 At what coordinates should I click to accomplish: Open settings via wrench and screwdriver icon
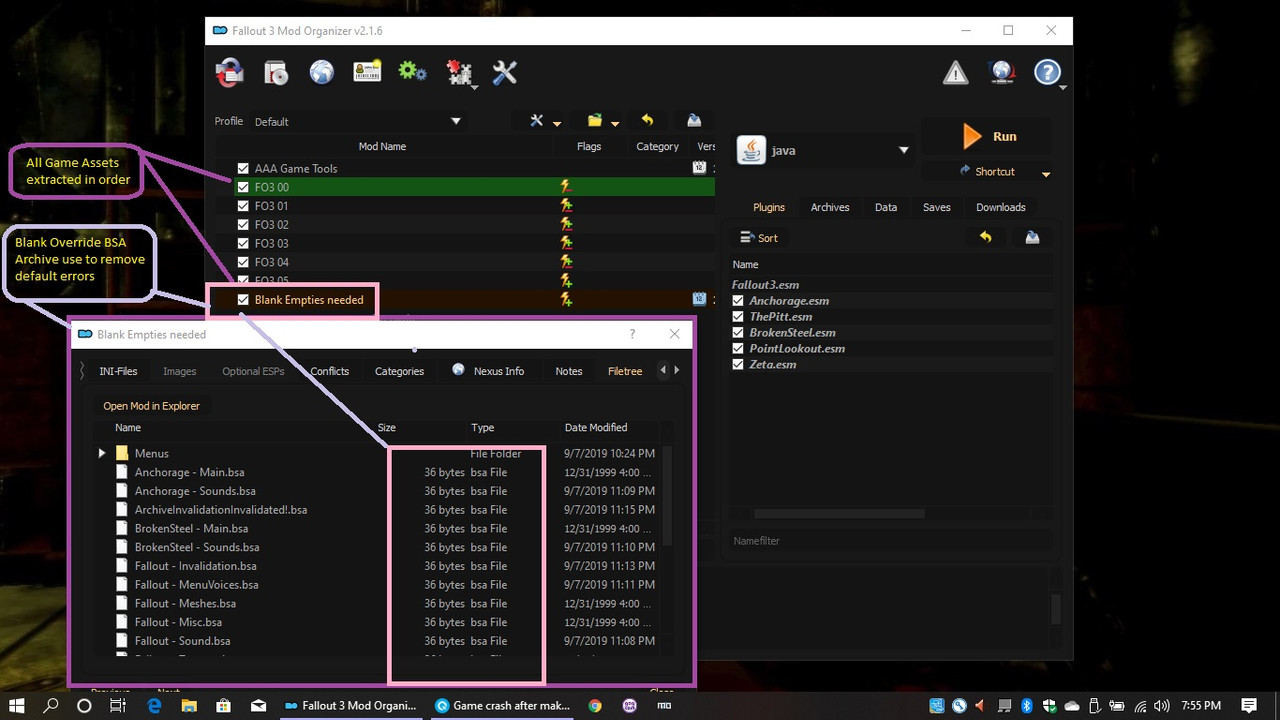(x=504, y=72)
